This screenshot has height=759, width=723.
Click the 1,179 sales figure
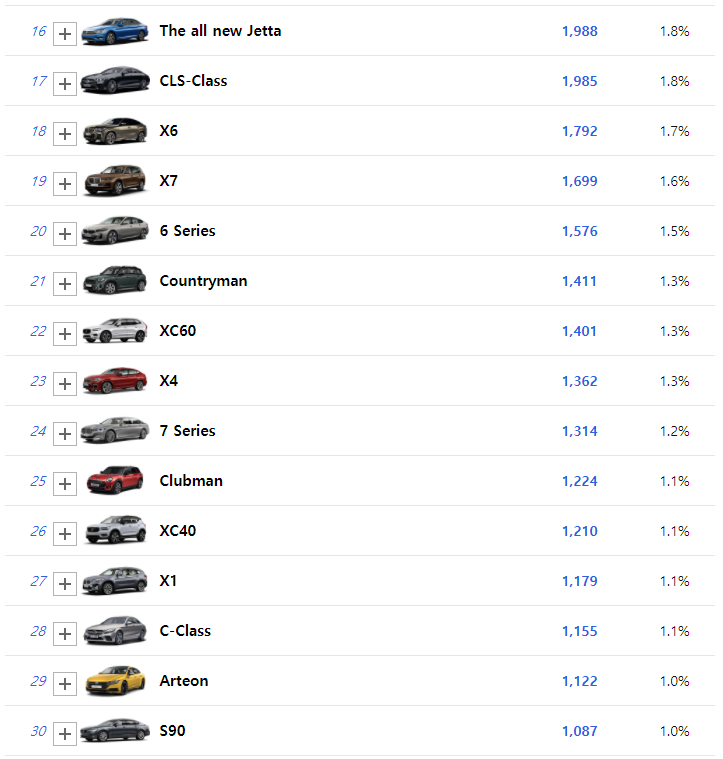(x=580, y=581)
